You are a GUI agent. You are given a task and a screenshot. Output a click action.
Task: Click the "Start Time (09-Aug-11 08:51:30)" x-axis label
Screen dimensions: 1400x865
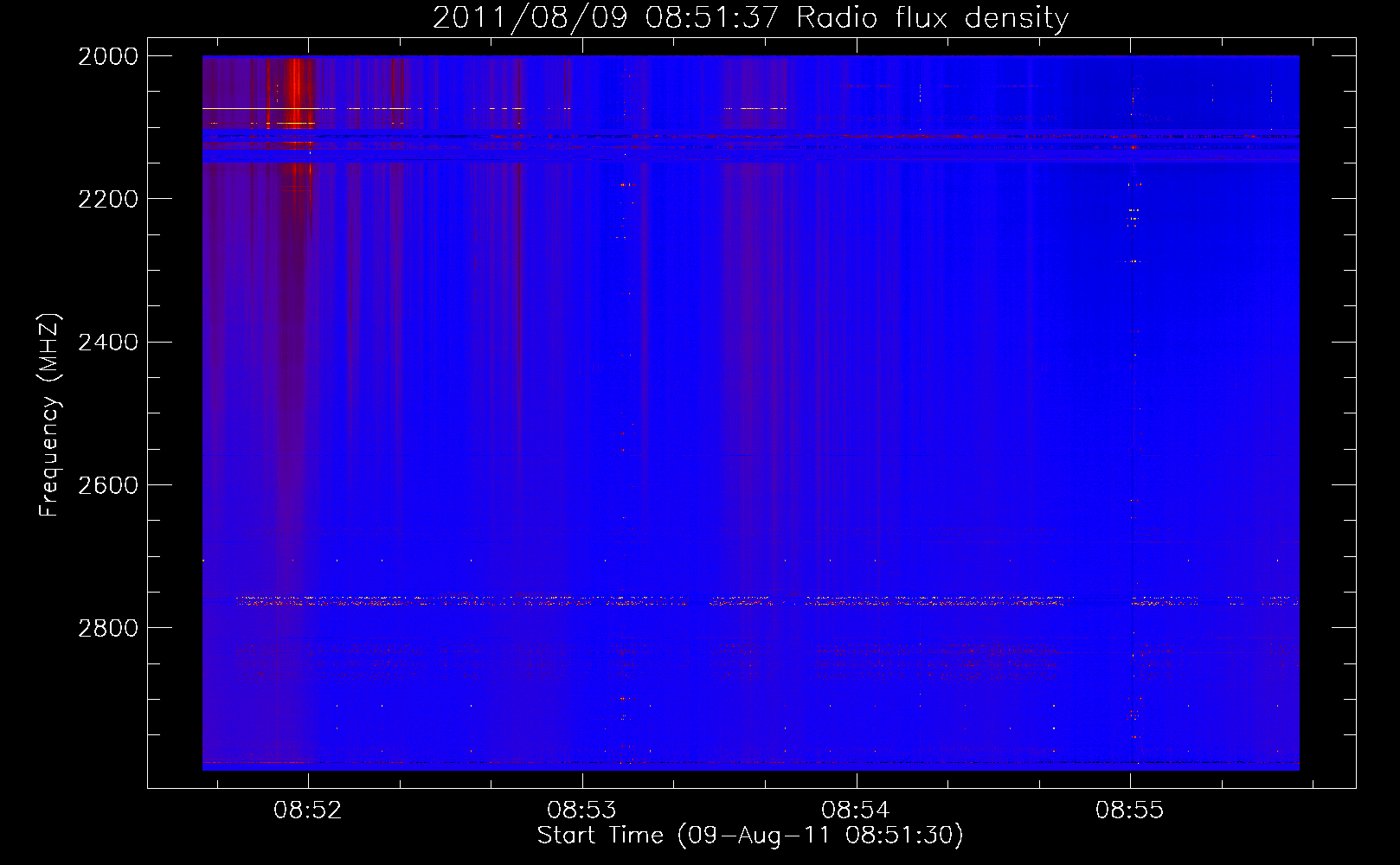coord(750,836)
